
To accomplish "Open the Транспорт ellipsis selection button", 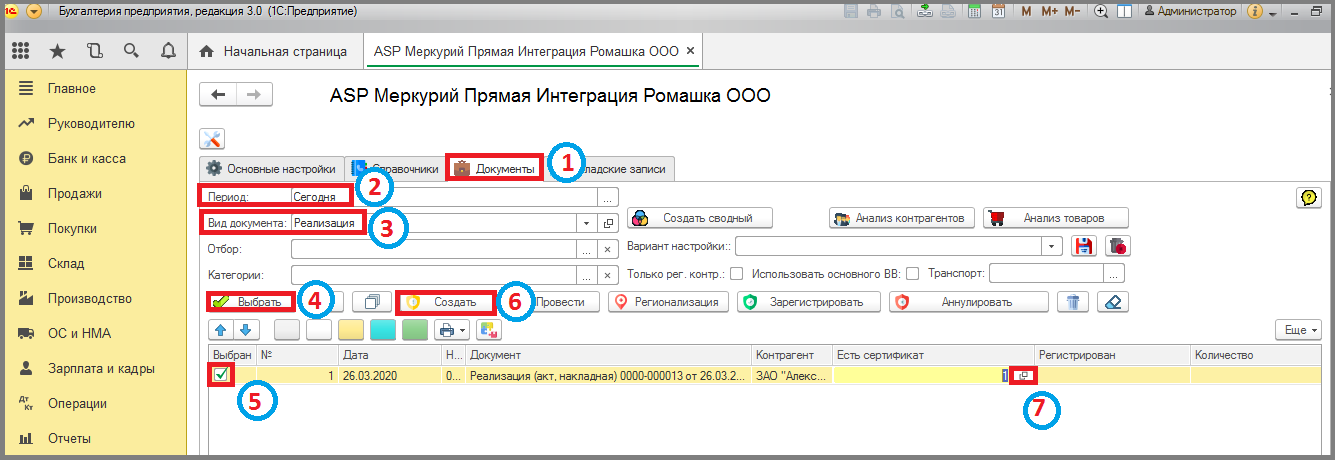I will pyautogui.click(x=1116, y=273).
